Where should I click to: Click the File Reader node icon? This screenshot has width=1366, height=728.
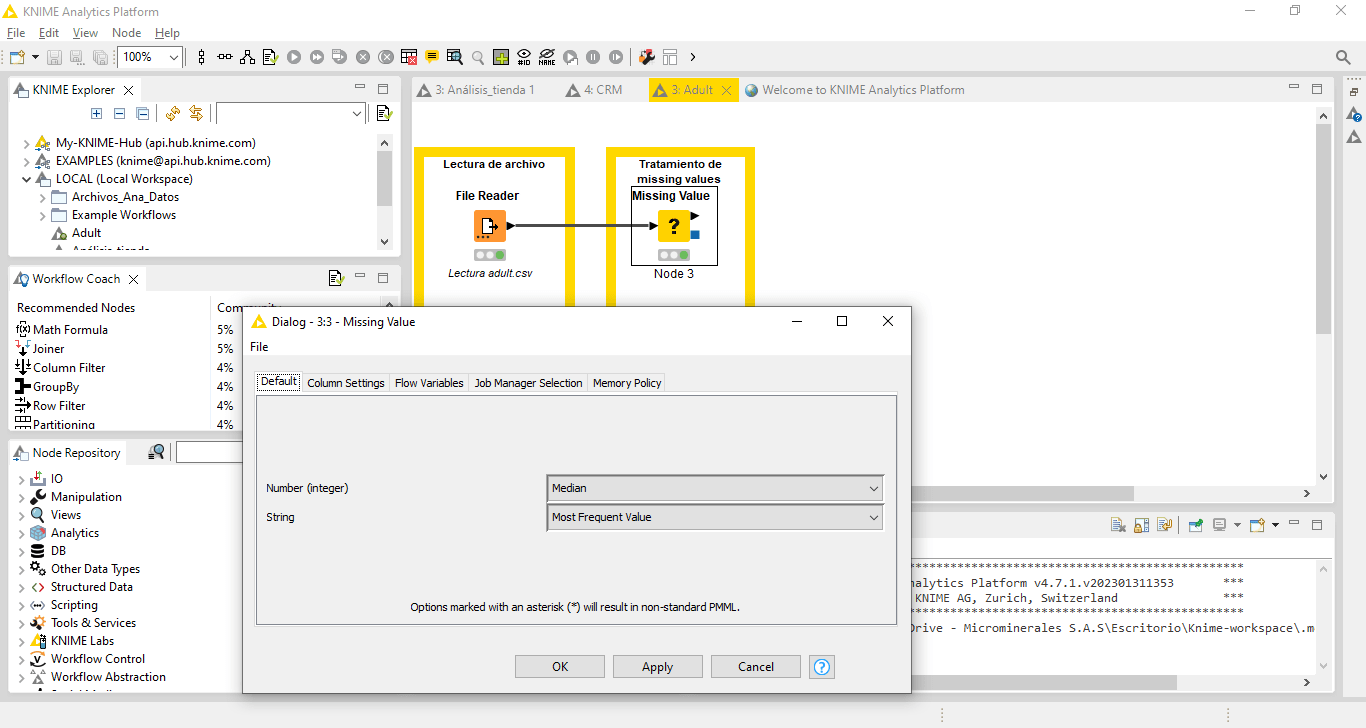point(490,226)
